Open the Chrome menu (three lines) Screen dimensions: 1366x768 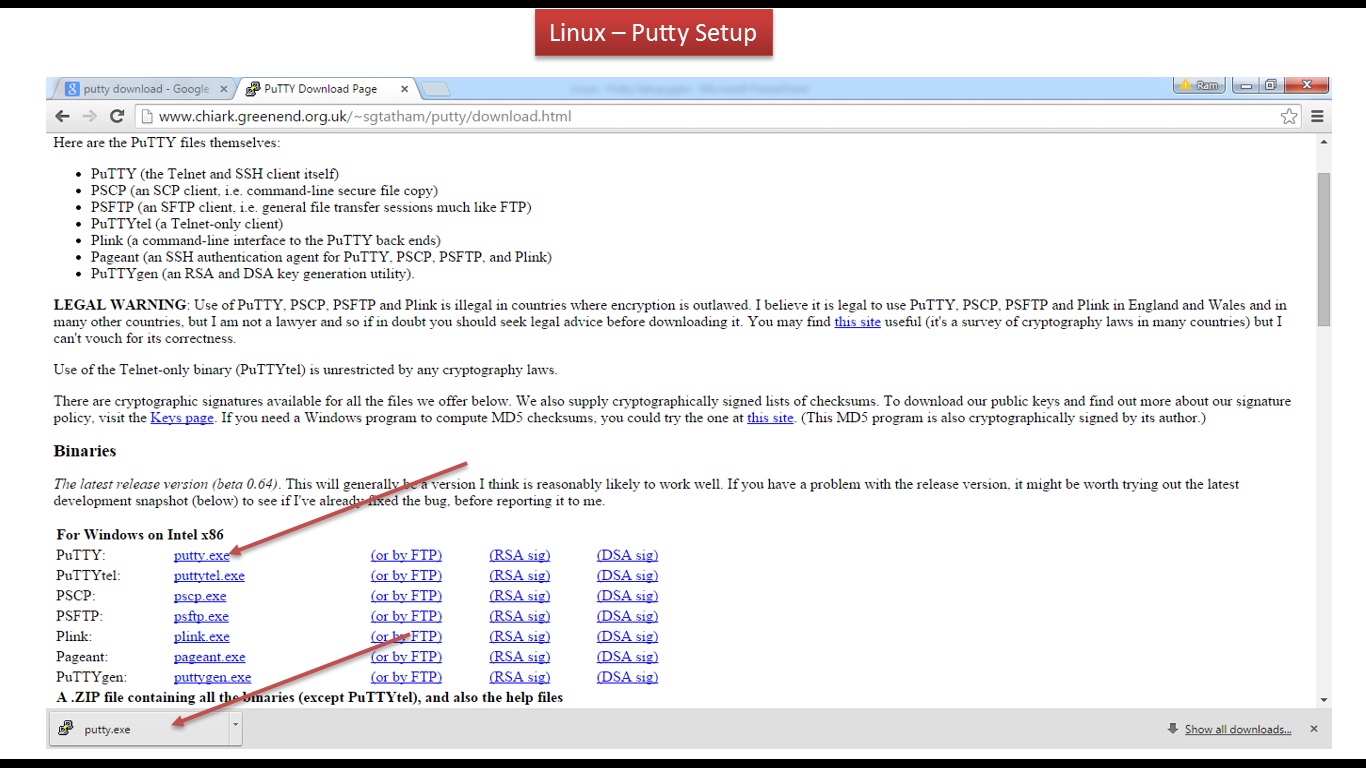pos(1317,116)
